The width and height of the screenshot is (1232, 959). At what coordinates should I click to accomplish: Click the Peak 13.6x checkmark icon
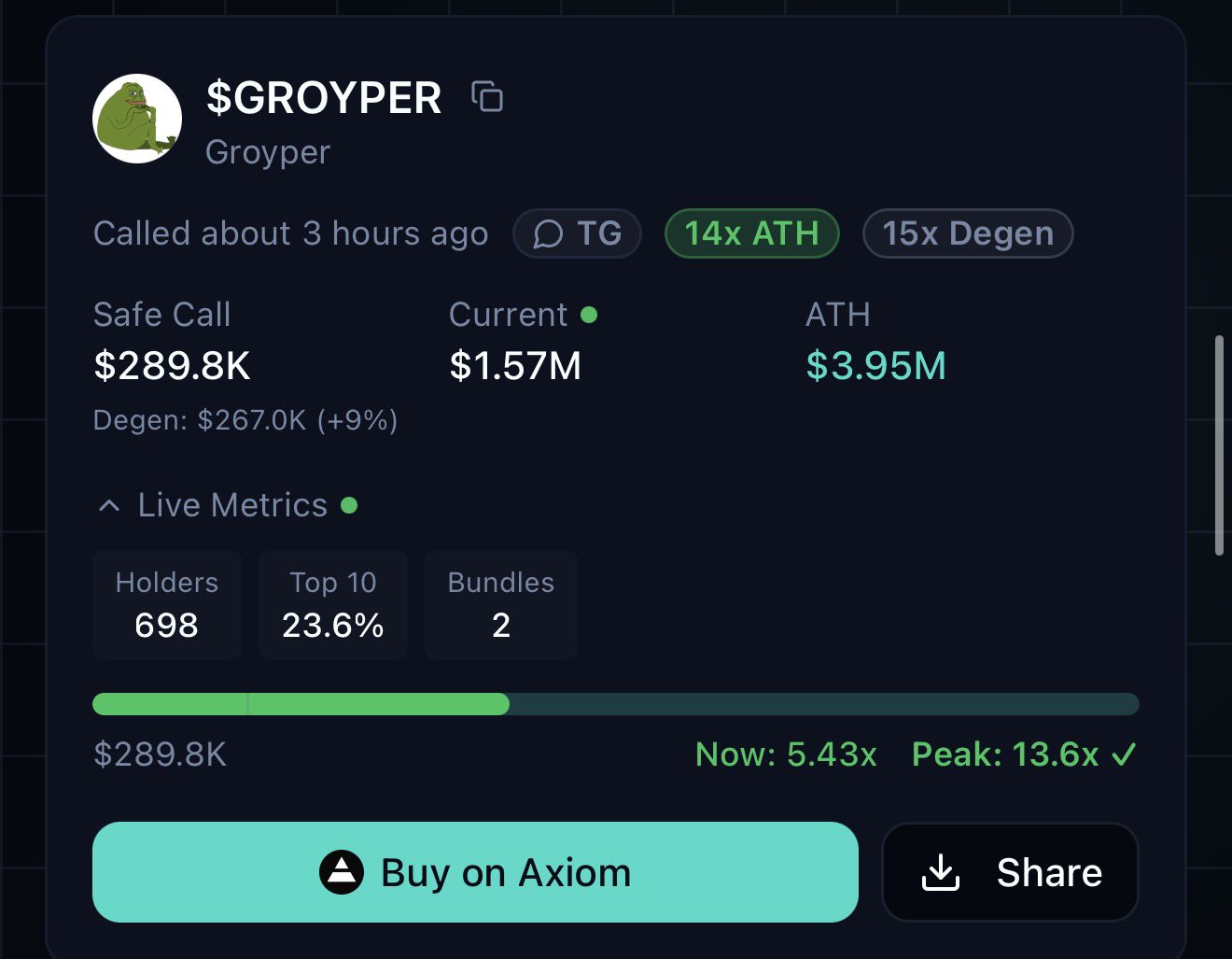[x=1125, y=755]
